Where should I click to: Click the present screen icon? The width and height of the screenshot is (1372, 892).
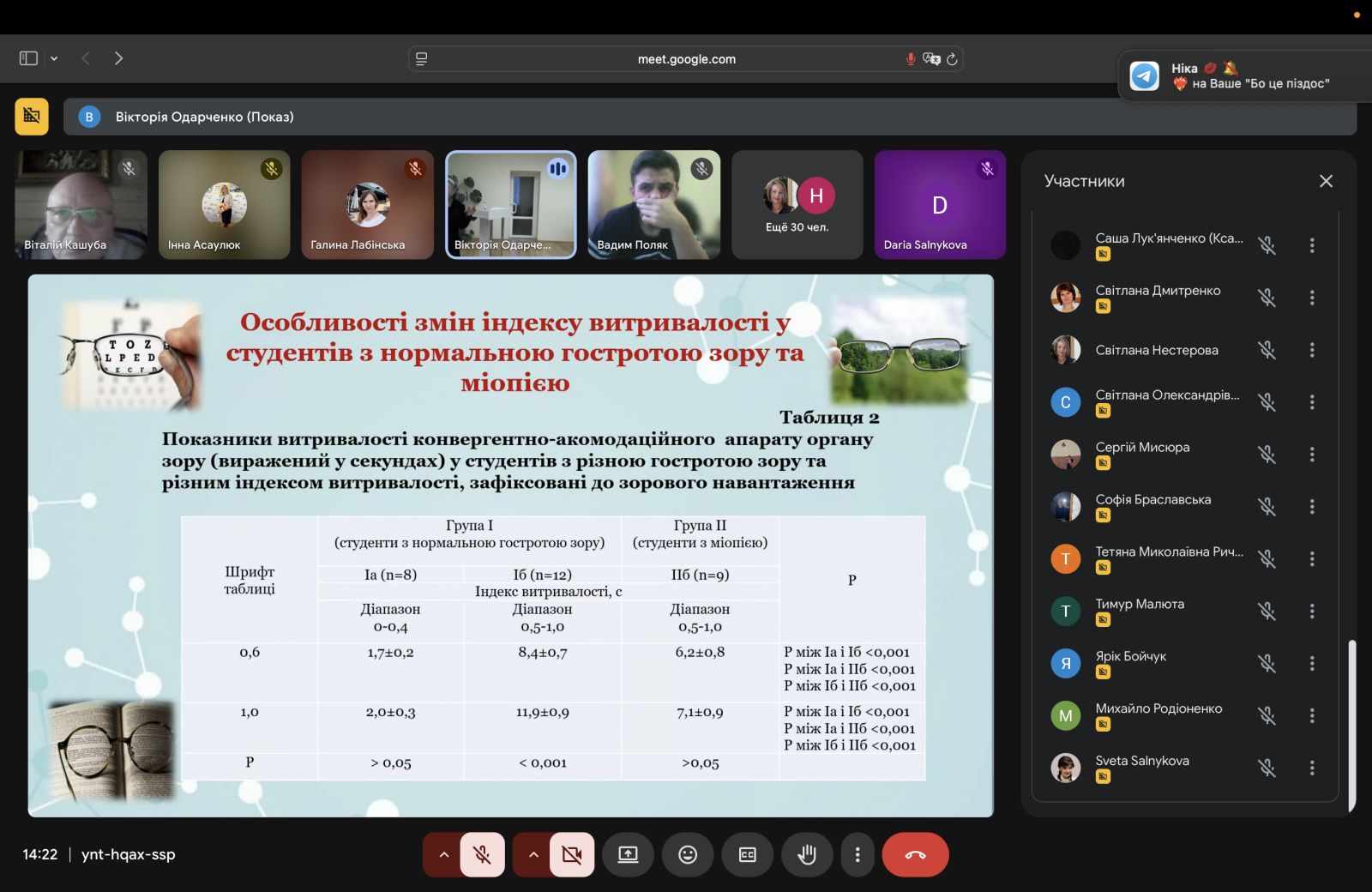tap(628, 854)
